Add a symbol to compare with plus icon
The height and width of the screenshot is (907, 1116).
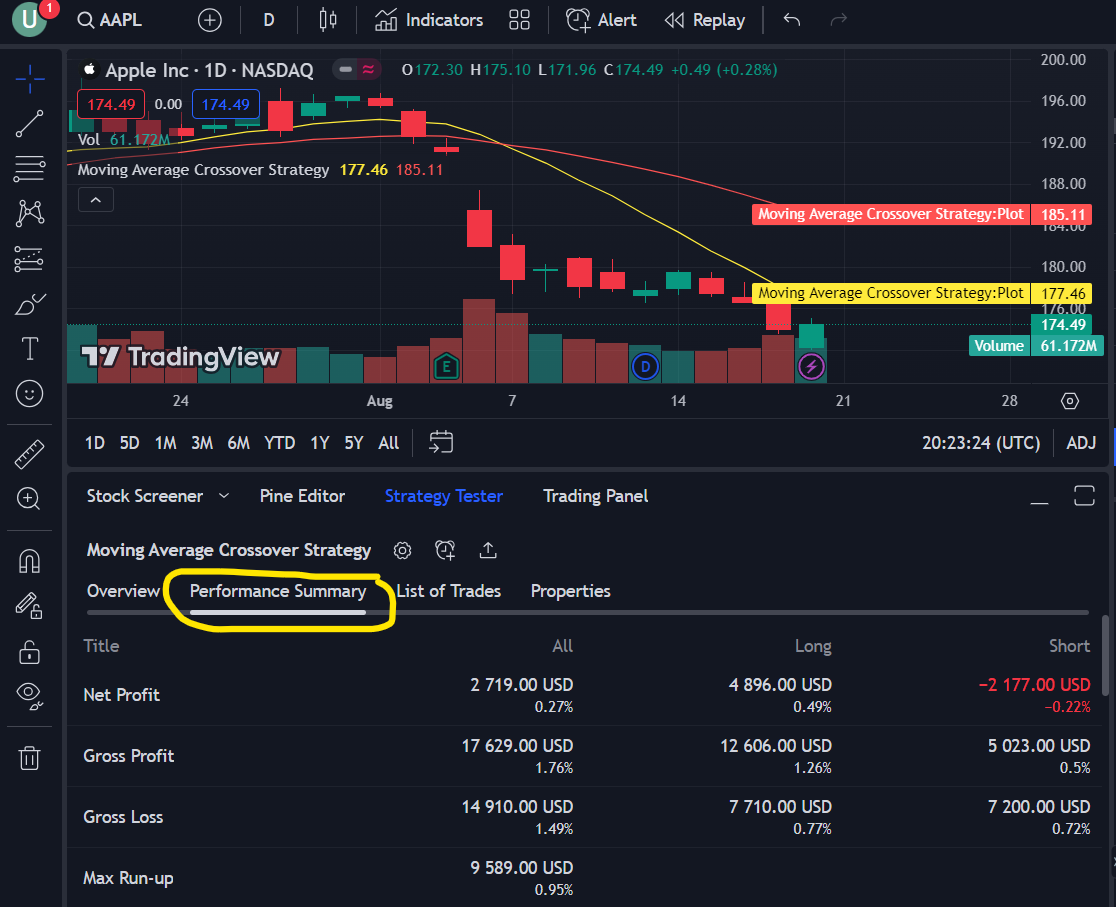click(209, 20)
